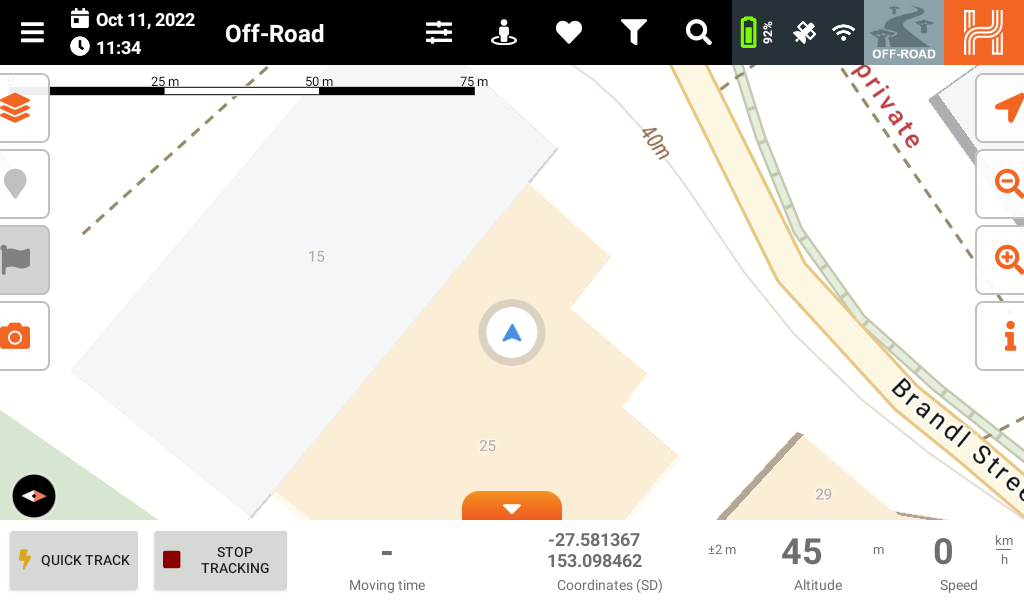The width and height of the screenshot is (1024, 600).
Task: Open the sliders settings icon
Action: (x=439, y=32)
